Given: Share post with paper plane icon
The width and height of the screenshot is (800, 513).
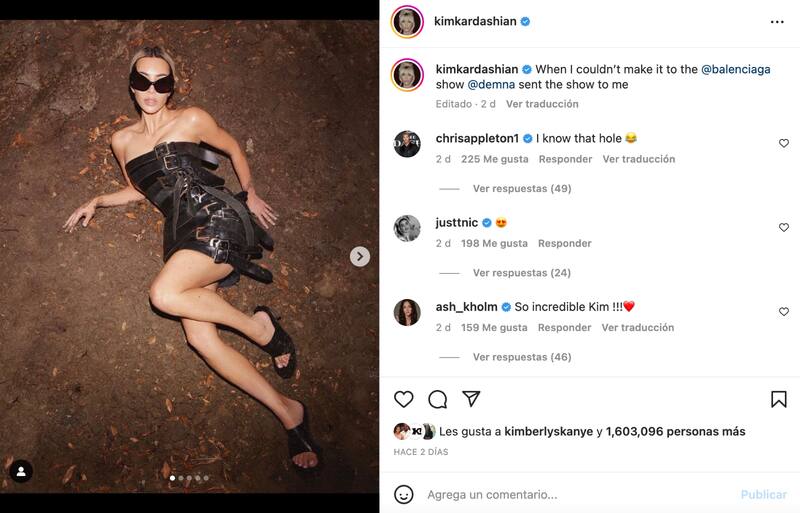Looking at the screenshot, I should 471,399.
